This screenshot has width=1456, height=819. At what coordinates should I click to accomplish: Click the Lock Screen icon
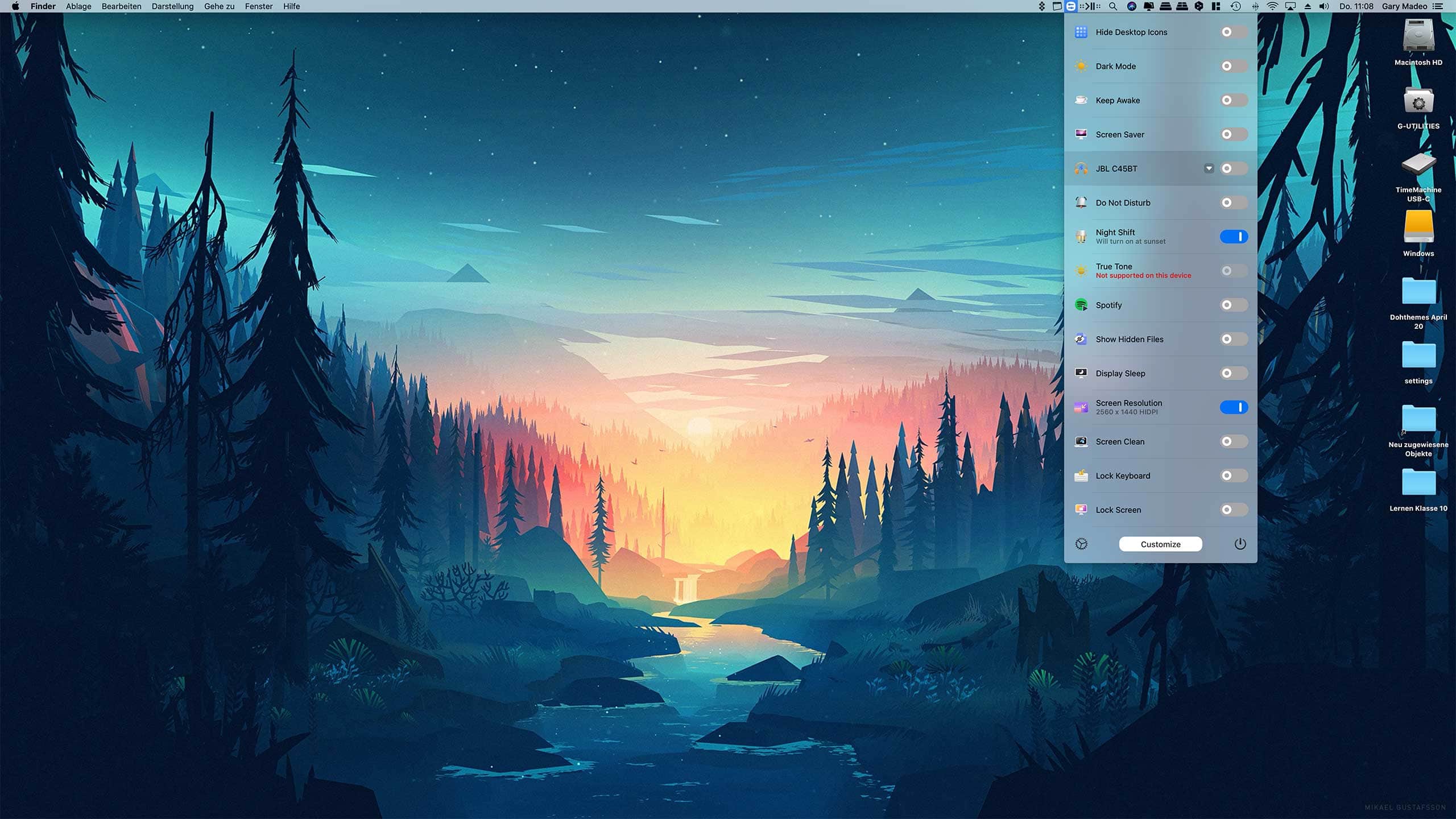tap(1081, 509)
